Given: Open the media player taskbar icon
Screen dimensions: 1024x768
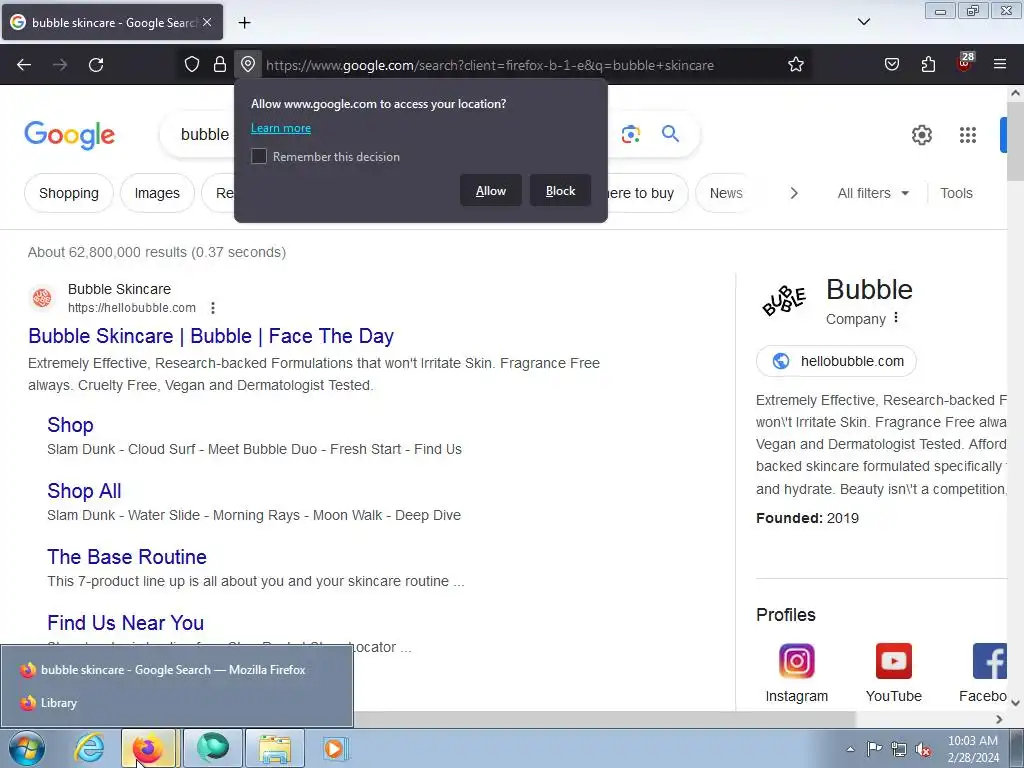Looking at the screenshot, I should pyautogui.click(x=336, y=748).
